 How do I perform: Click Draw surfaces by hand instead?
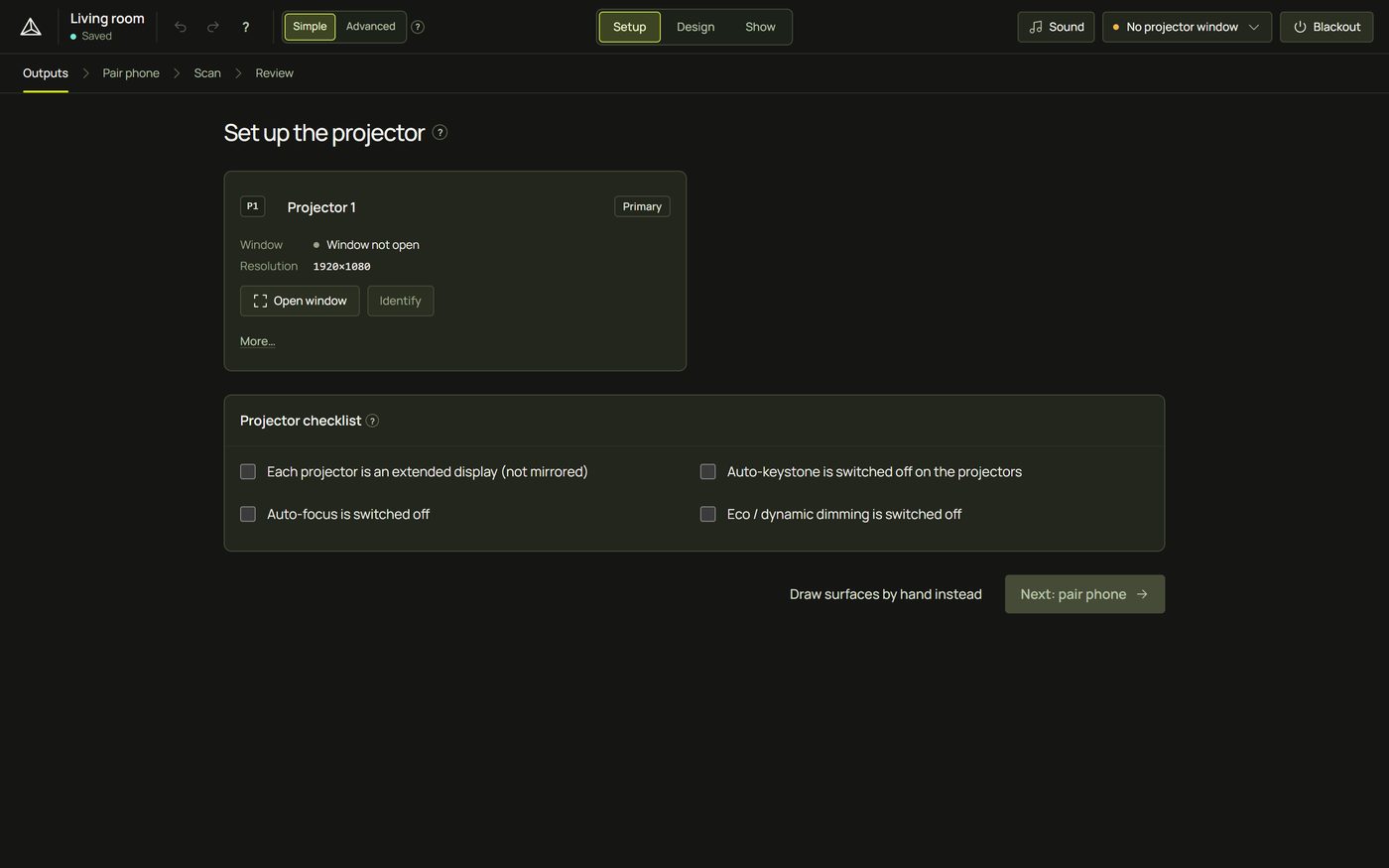(885, 594)
